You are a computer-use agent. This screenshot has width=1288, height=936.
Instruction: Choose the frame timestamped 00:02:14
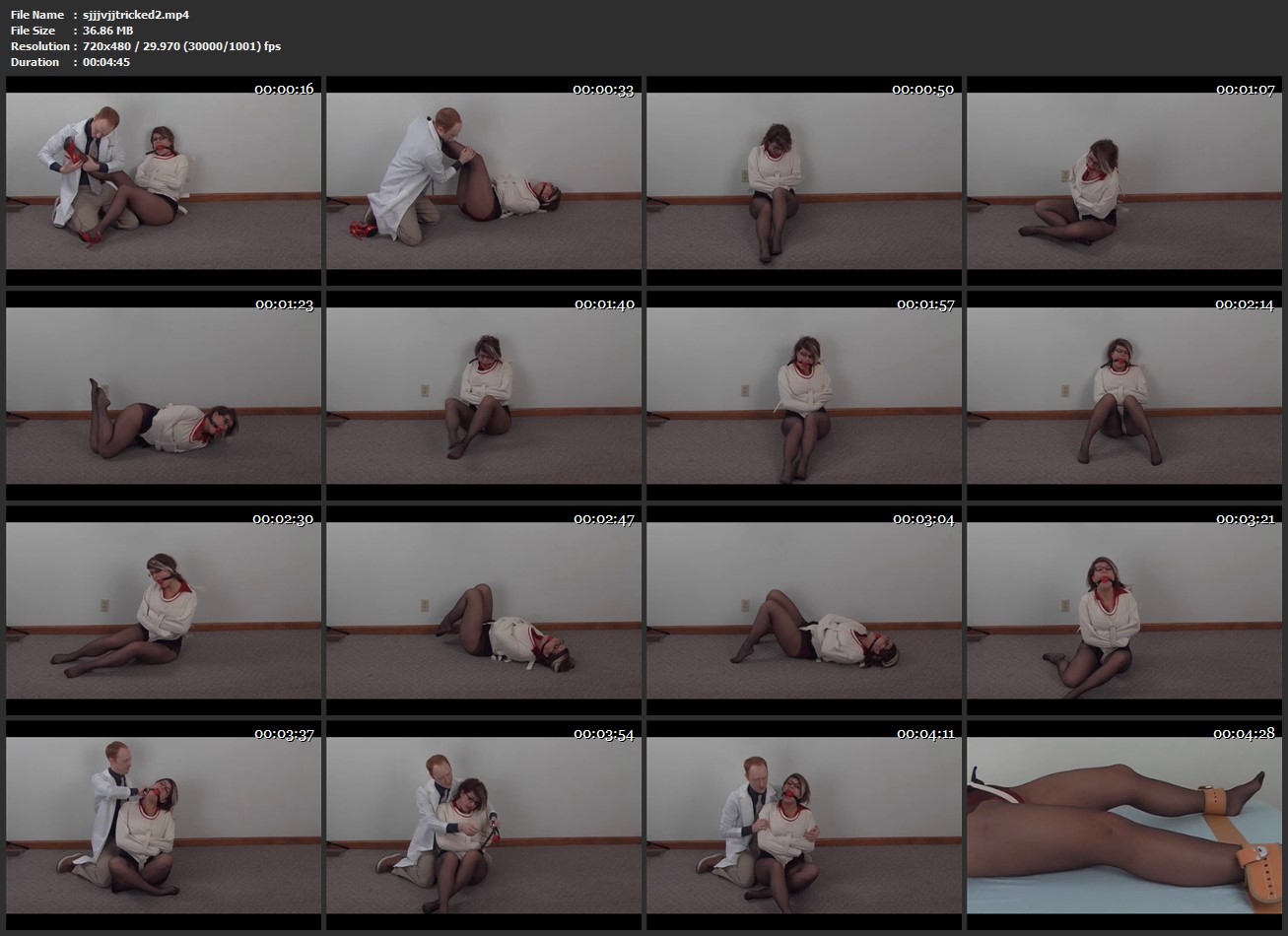(1124, 395)
